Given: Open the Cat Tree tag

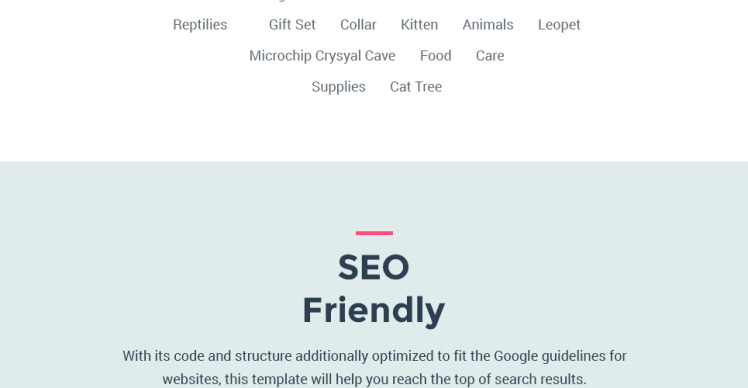Looking at the screenshot, I should (416, 87).
